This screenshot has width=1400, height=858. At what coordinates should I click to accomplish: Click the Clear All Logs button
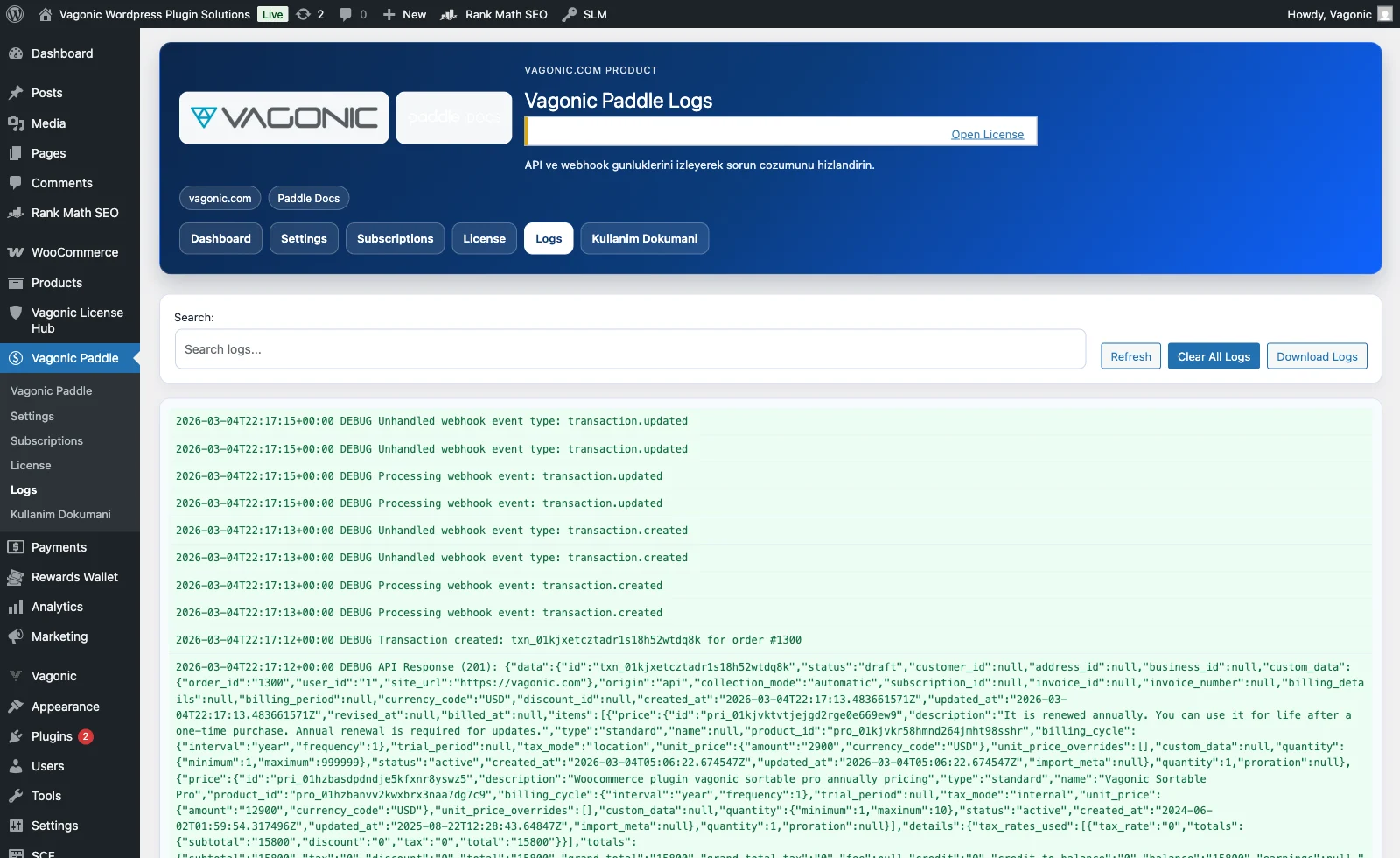point(1214,356)
